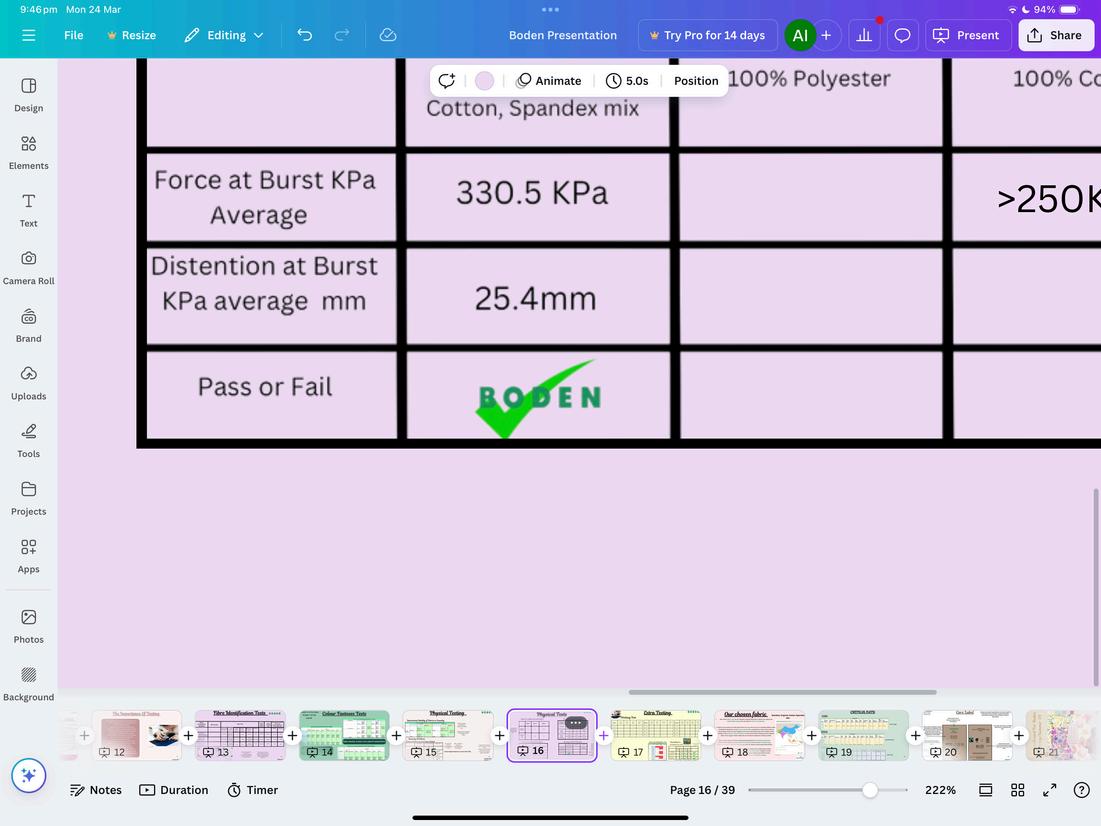Select page 13 thumbnail
1101x826 pixels.
[240, 735]
